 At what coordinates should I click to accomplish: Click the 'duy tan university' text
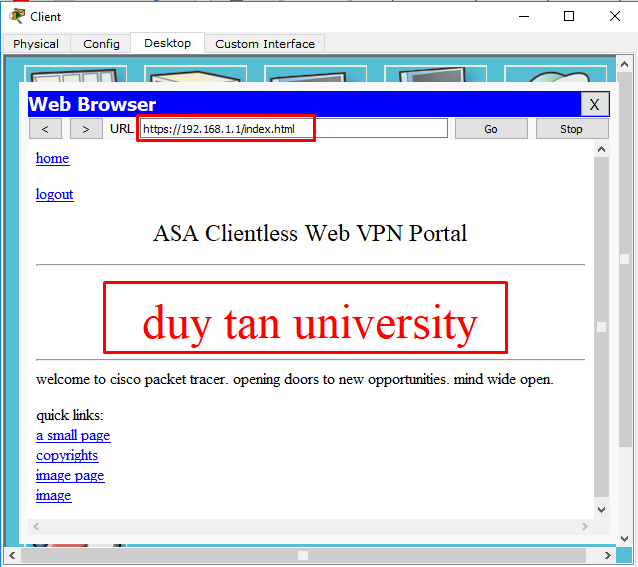point(310,324)
